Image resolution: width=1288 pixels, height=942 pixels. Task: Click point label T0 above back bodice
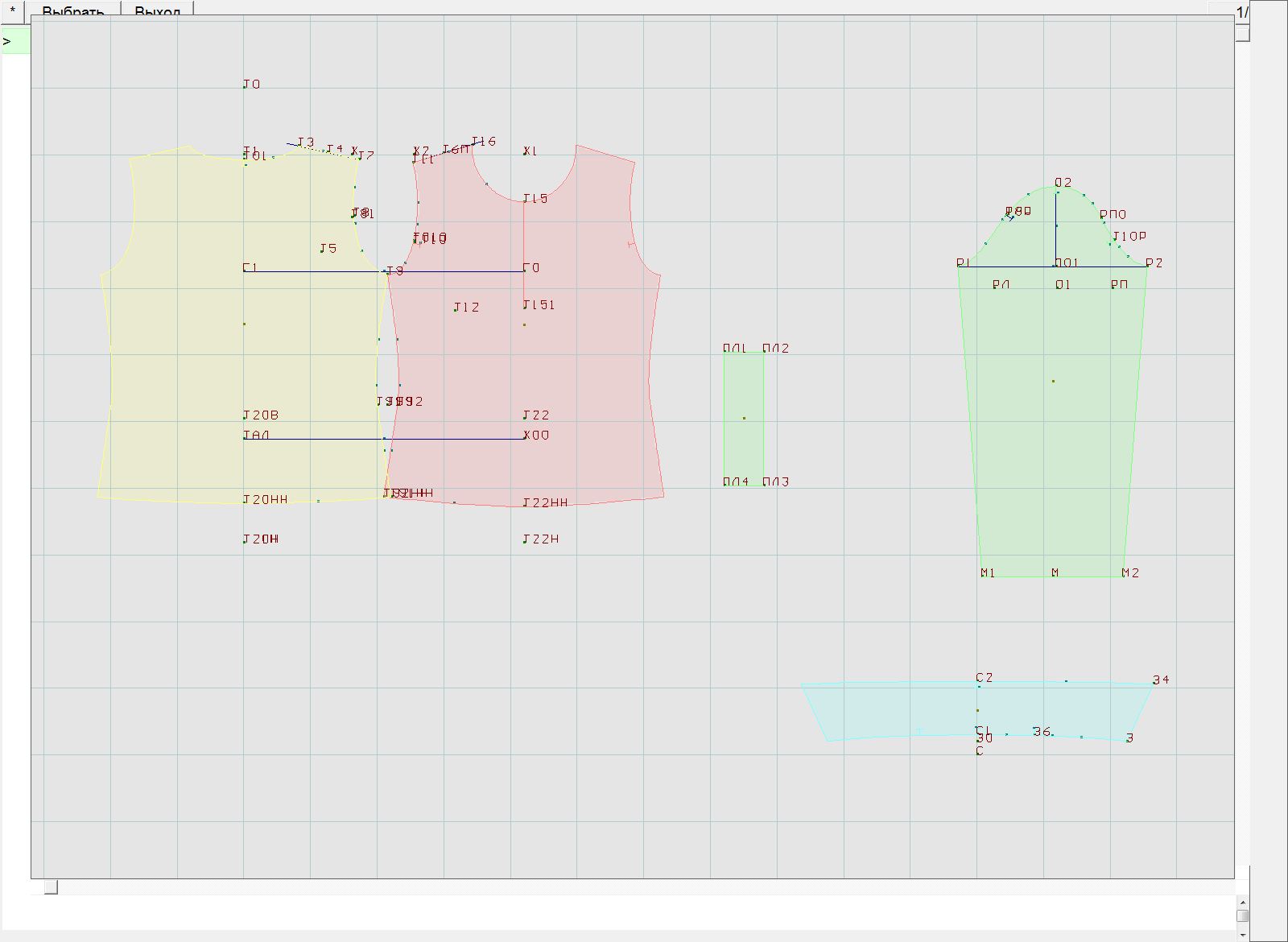(x=251, y=85)
